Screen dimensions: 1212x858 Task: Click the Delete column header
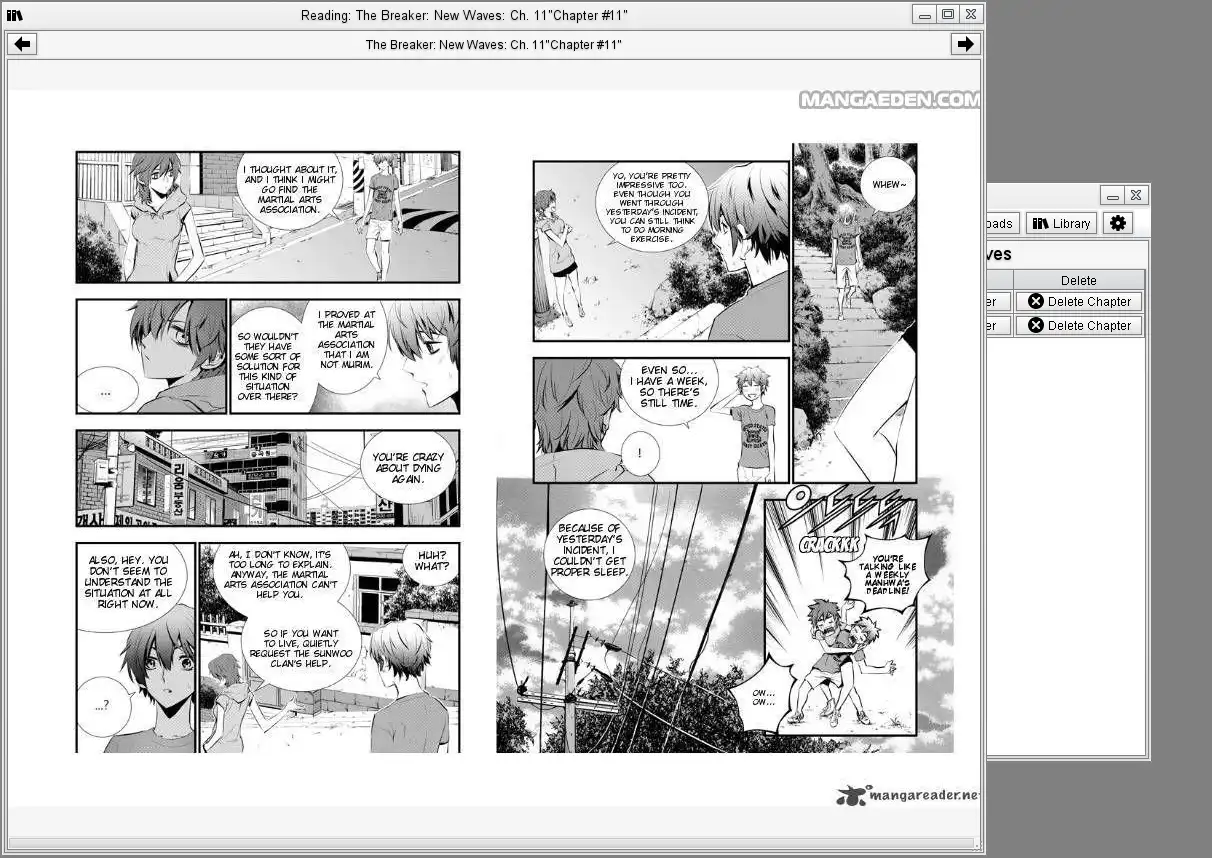coord(1078,280)
